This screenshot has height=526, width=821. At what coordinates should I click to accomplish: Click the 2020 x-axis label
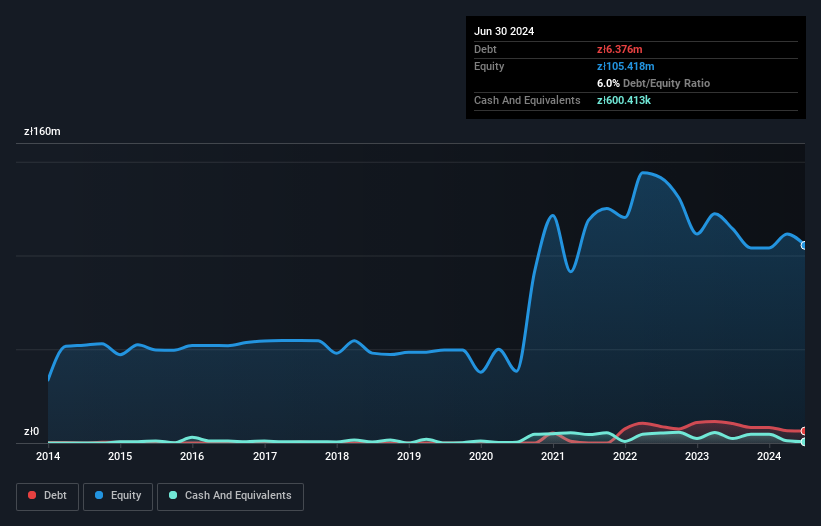click(481, 456)
